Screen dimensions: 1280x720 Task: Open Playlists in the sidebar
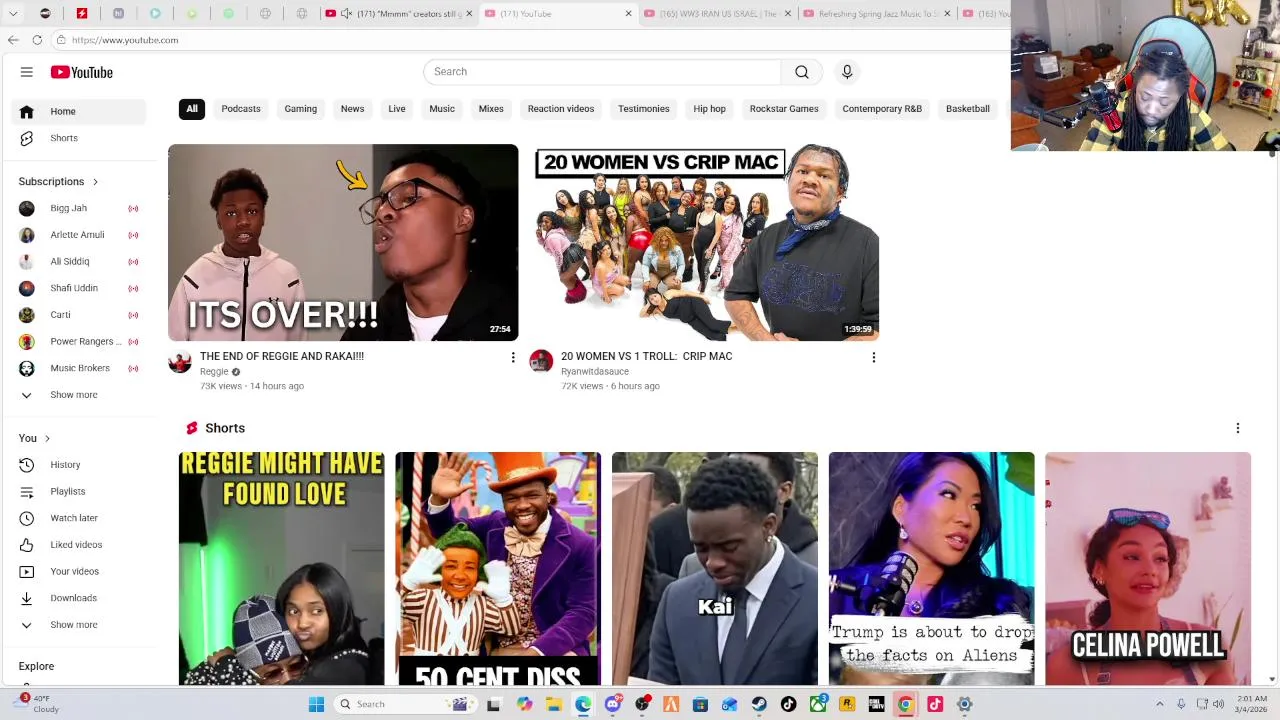click(x=79, y=491)
